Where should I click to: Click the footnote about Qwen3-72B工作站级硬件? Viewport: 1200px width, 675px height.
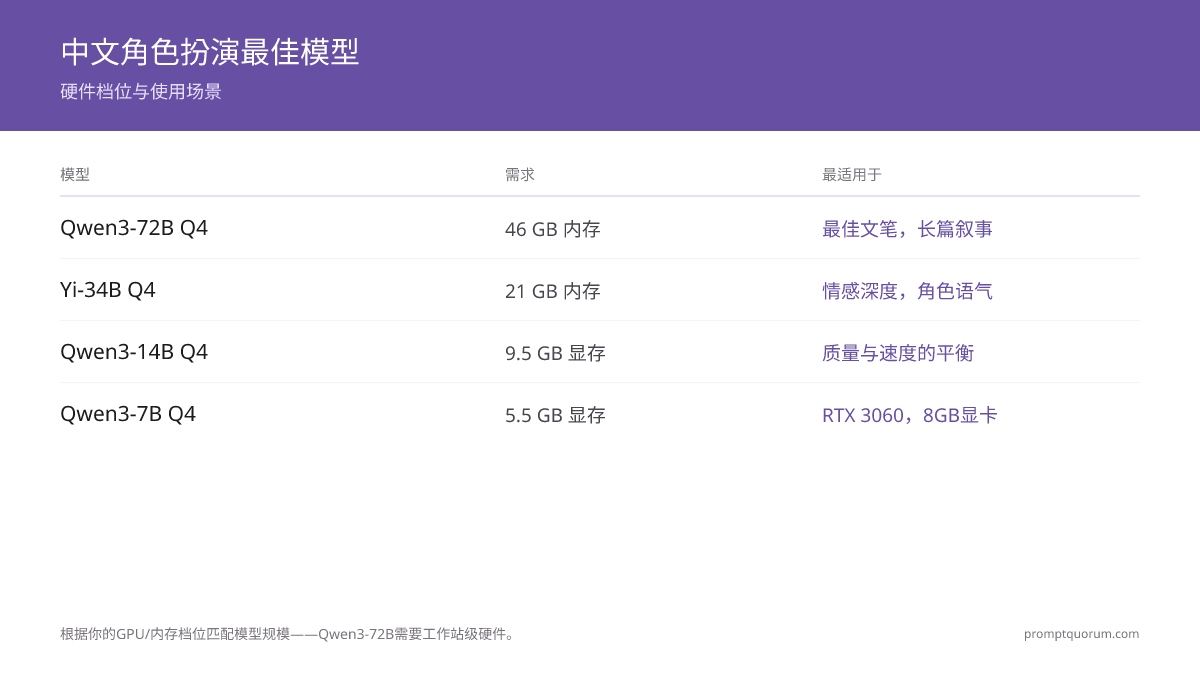point(289,634)
